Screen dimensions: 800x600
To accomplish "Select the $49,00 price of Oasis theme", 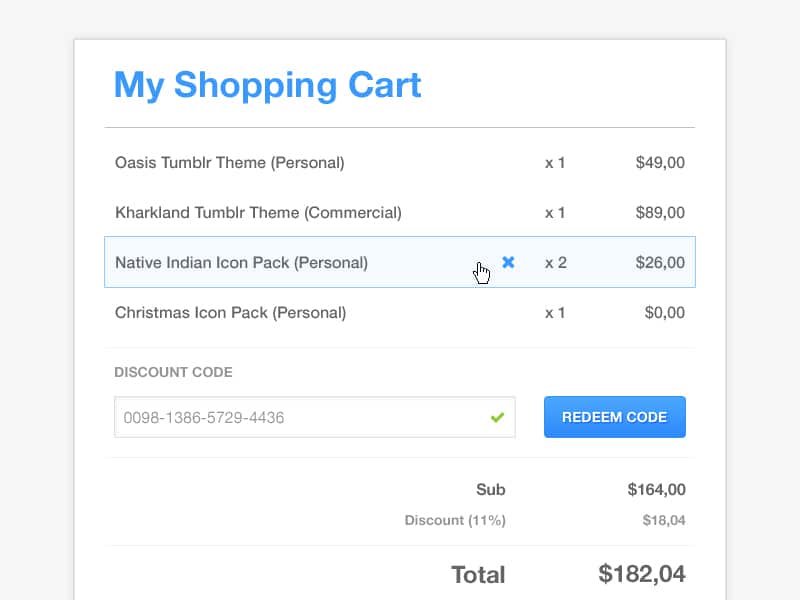I will point(661,162).
